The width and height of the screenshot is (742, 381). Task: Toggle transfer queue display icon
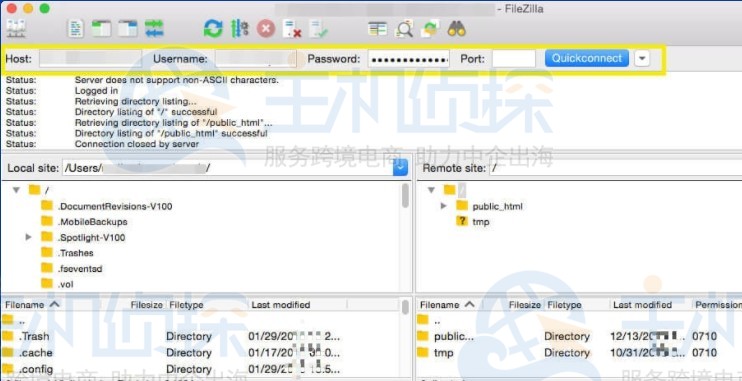(154, 29)
